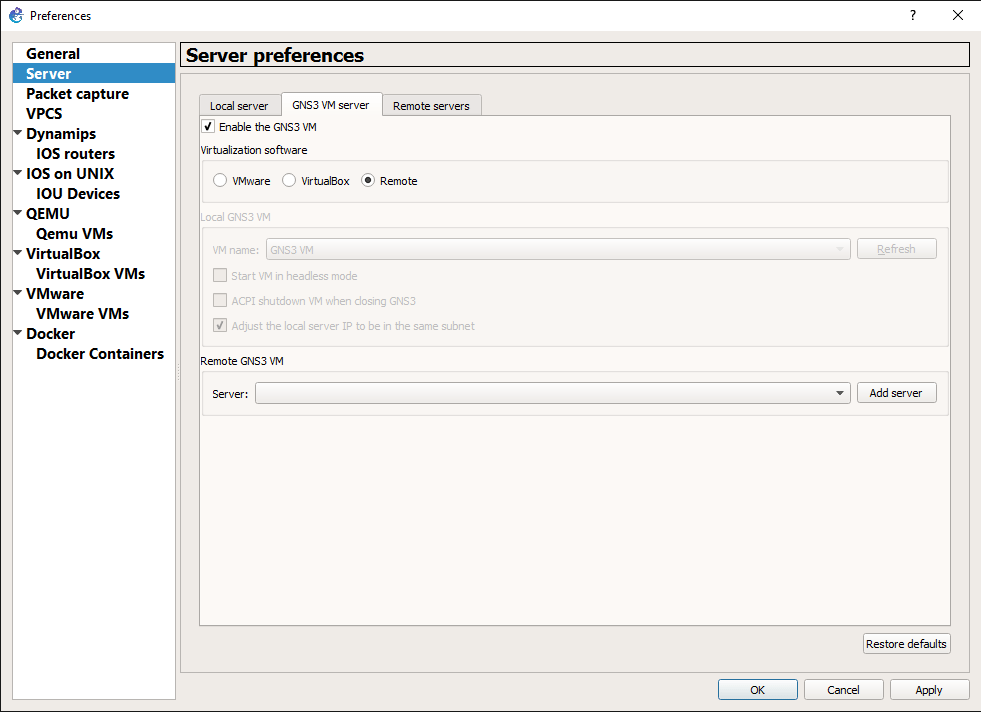Open the IOS routers page
This screenshot has width=981, height=714.
click(76, 154)
